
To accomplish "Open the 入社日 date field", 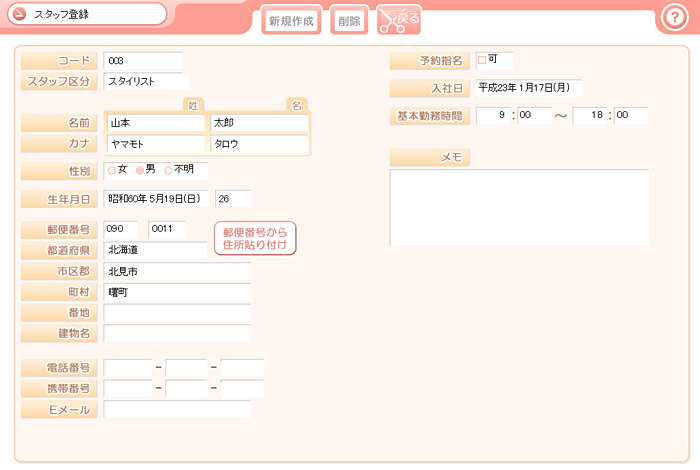I will pos(528,88).
